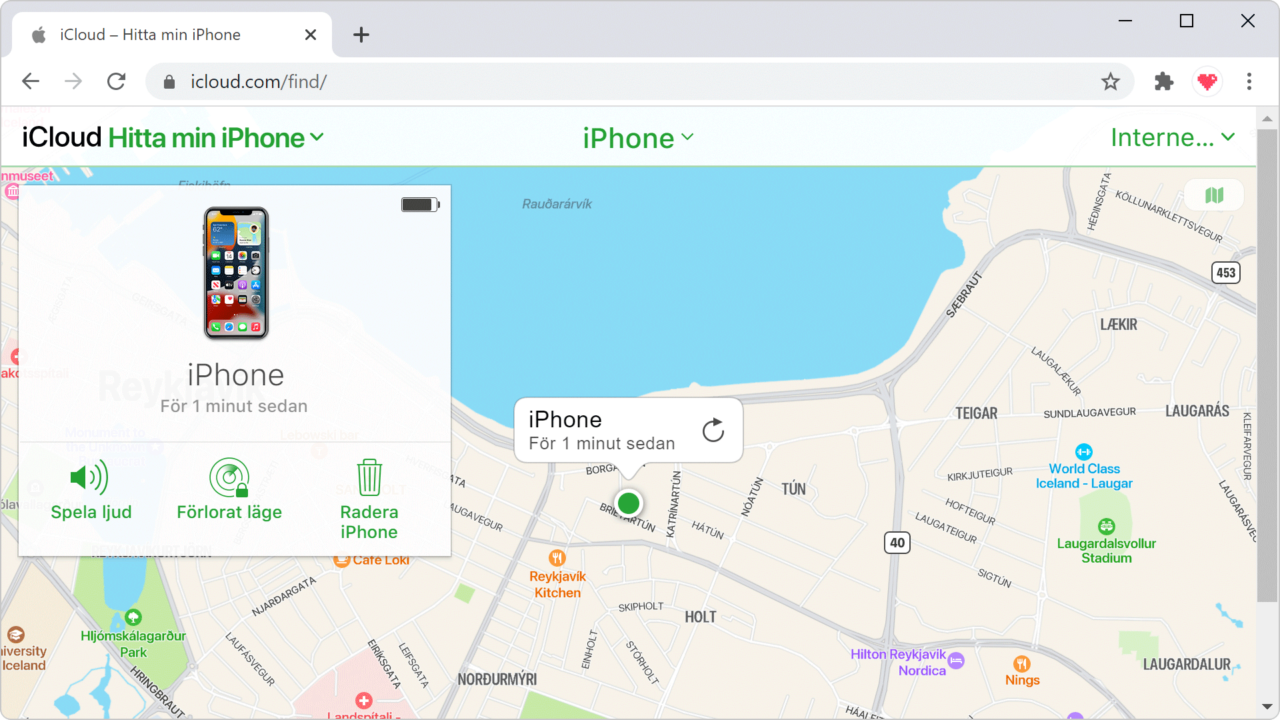
Task: Close the iCloud browser tab
Action: click(310, 35)
